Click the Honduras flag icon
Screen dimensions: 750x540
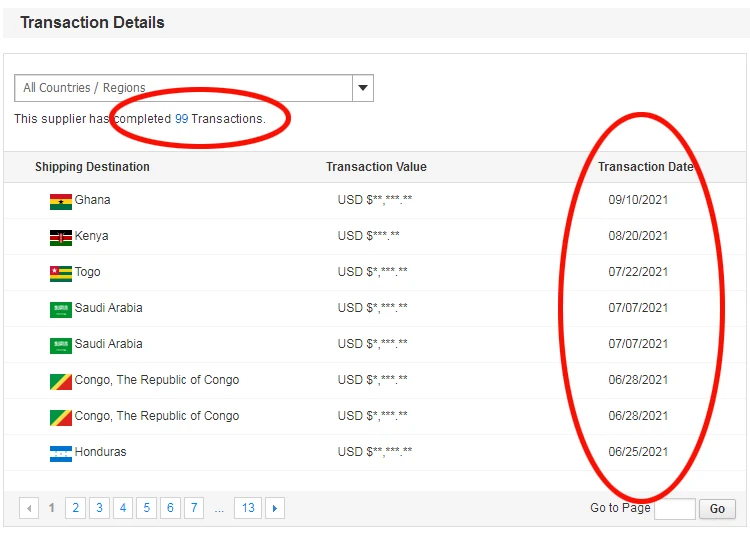coord(61,453)
